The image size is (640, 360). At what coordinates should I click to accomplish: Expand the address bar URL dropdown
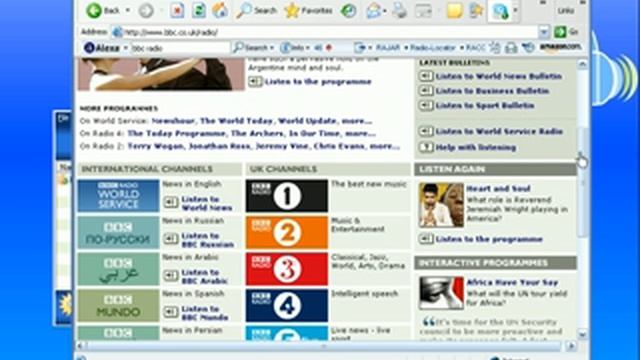tap(544, 31)
